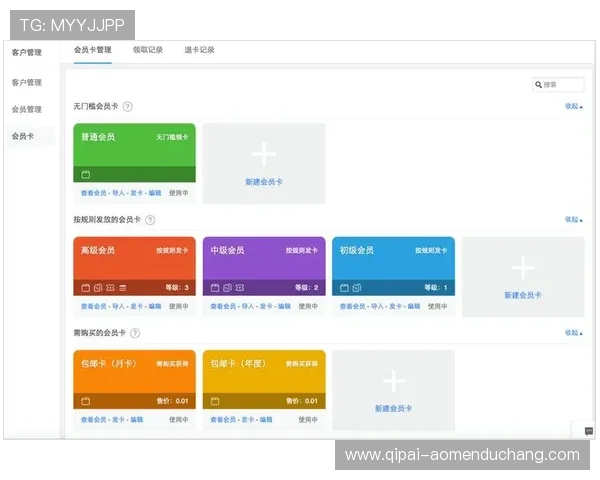Select the blue 初级会员 card

[393, 266]
